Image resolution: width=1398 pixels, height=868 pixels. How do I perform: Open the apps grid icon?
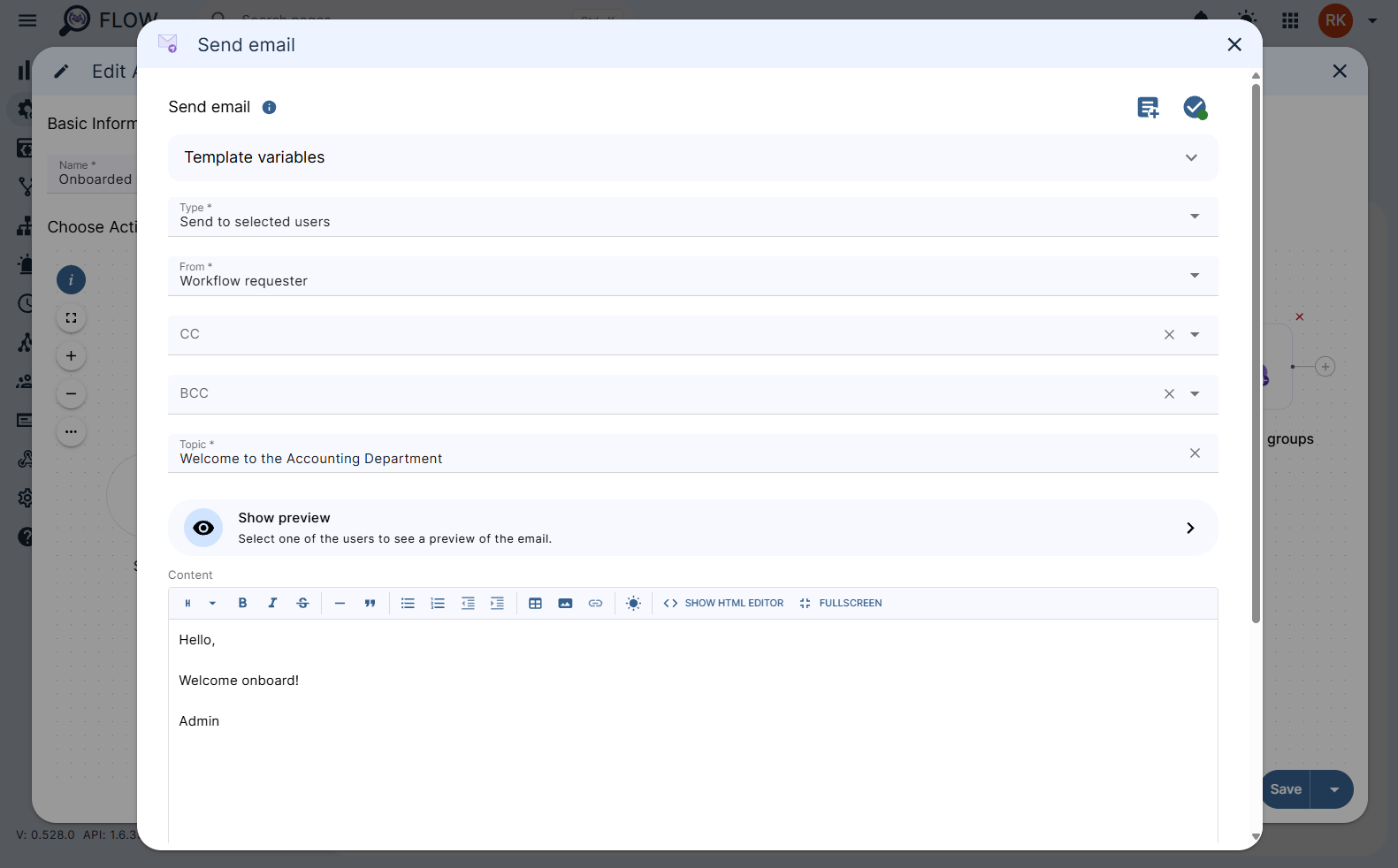[x=1290, y=20]
